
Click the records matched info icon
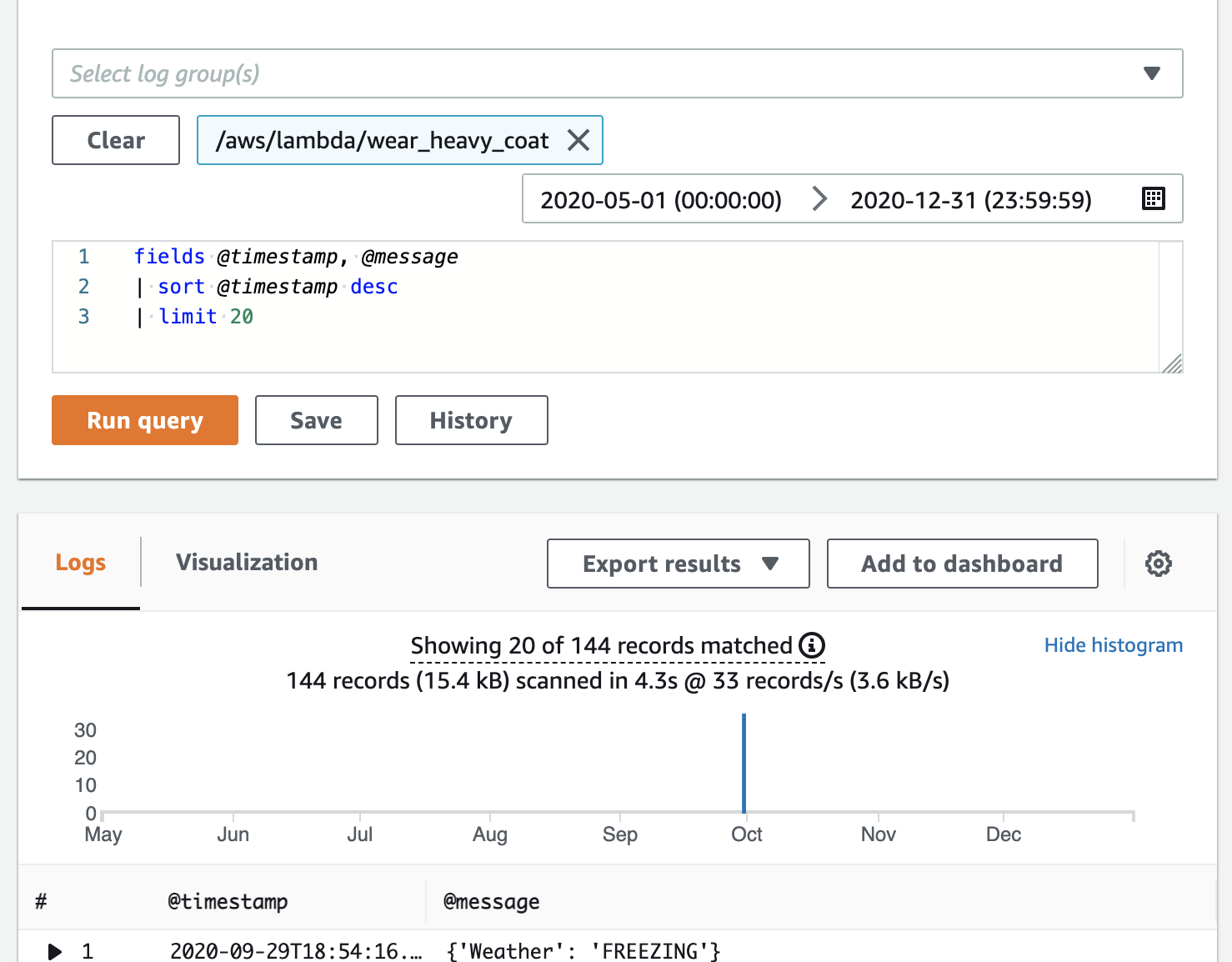(811, 645)
